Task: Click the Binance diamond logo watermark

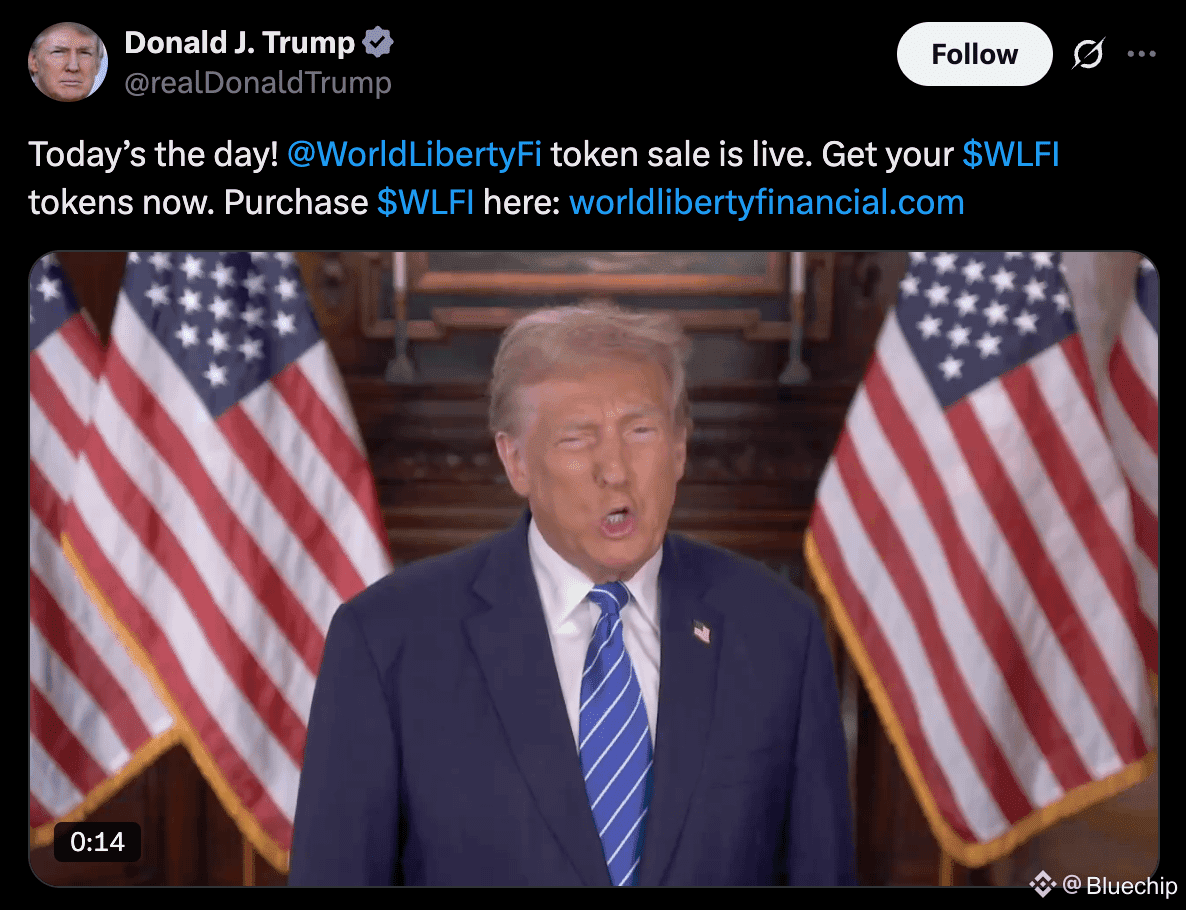Action: pos(1043,884)
